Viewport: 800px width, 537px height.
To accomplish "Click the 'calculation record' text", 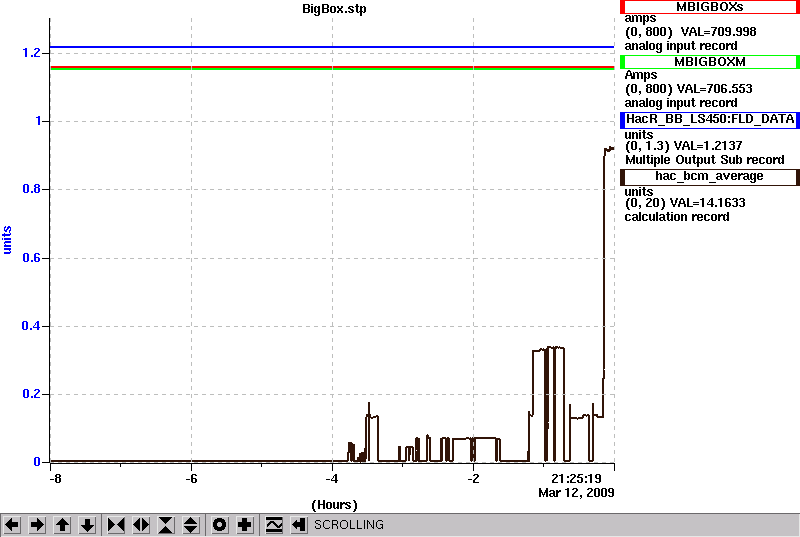I will pos(677,217).
